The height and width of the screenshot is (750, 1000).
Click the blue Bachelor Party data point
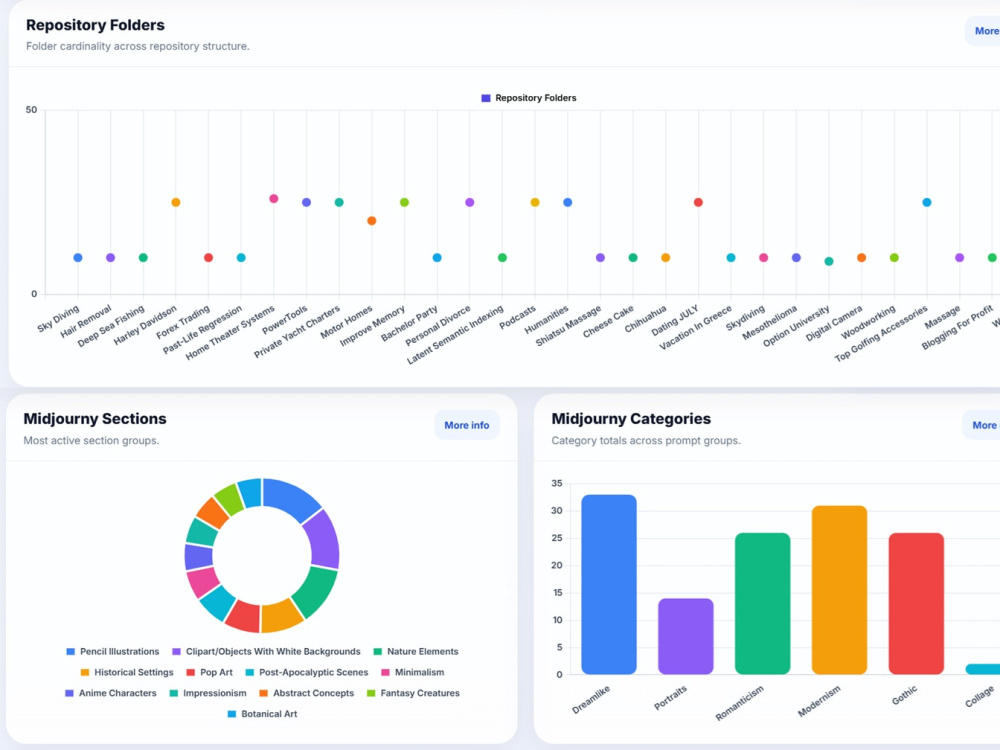437,258
